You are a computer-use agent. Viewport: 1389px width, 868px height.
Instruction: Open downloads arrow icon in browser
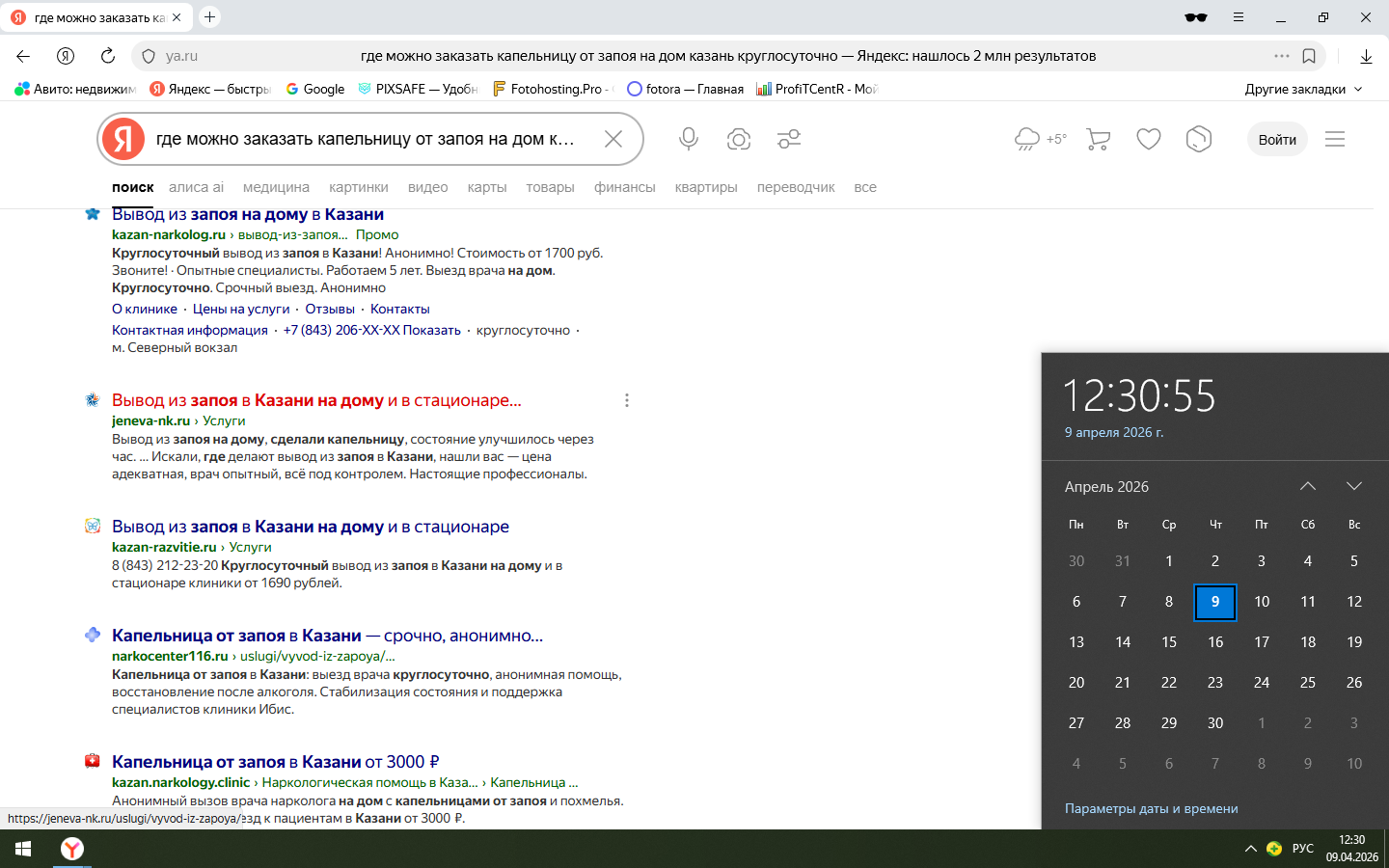click(x=1366, y=56)
